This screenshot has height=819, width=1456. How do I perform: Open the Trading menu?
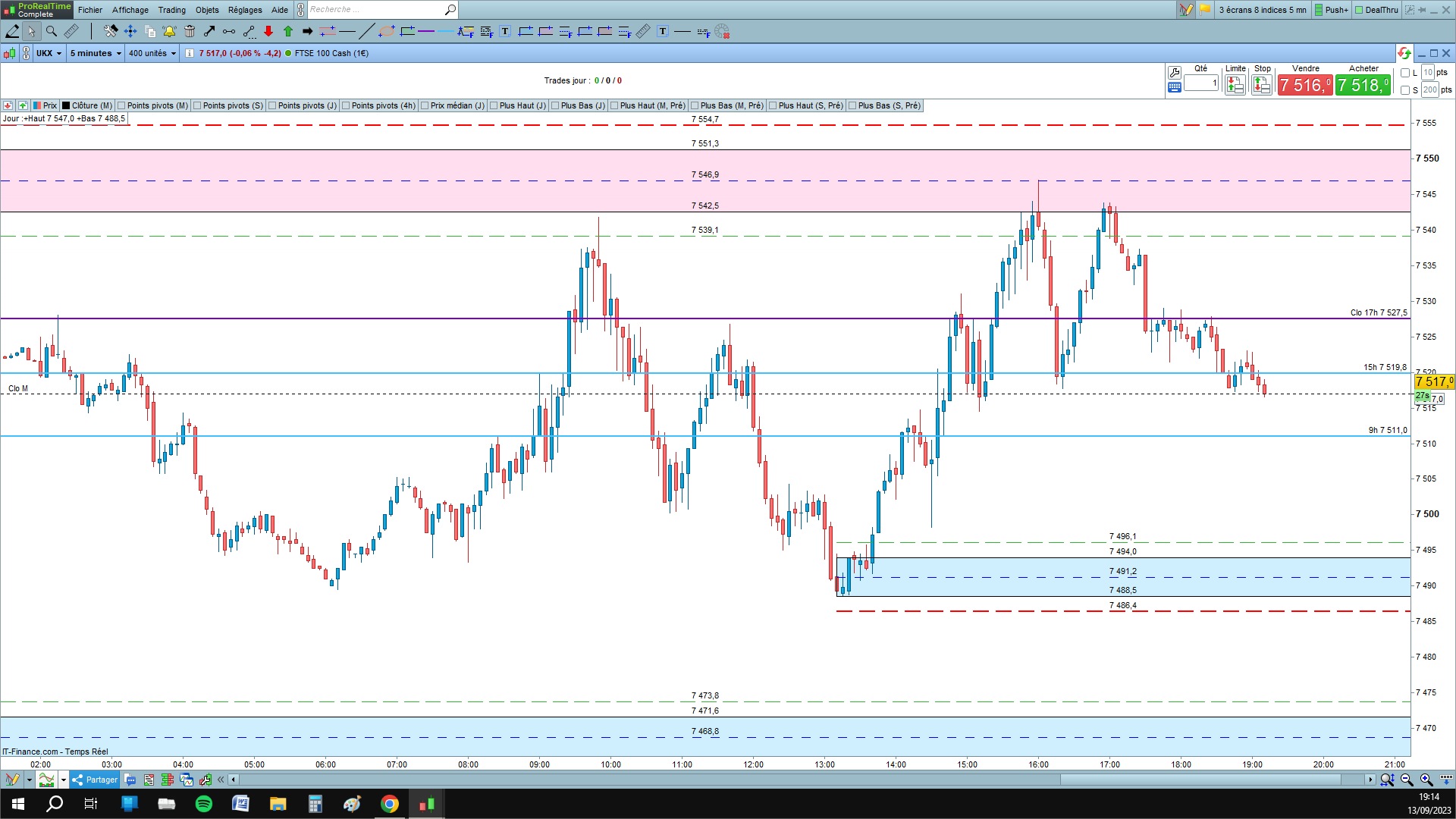[171, 10]
